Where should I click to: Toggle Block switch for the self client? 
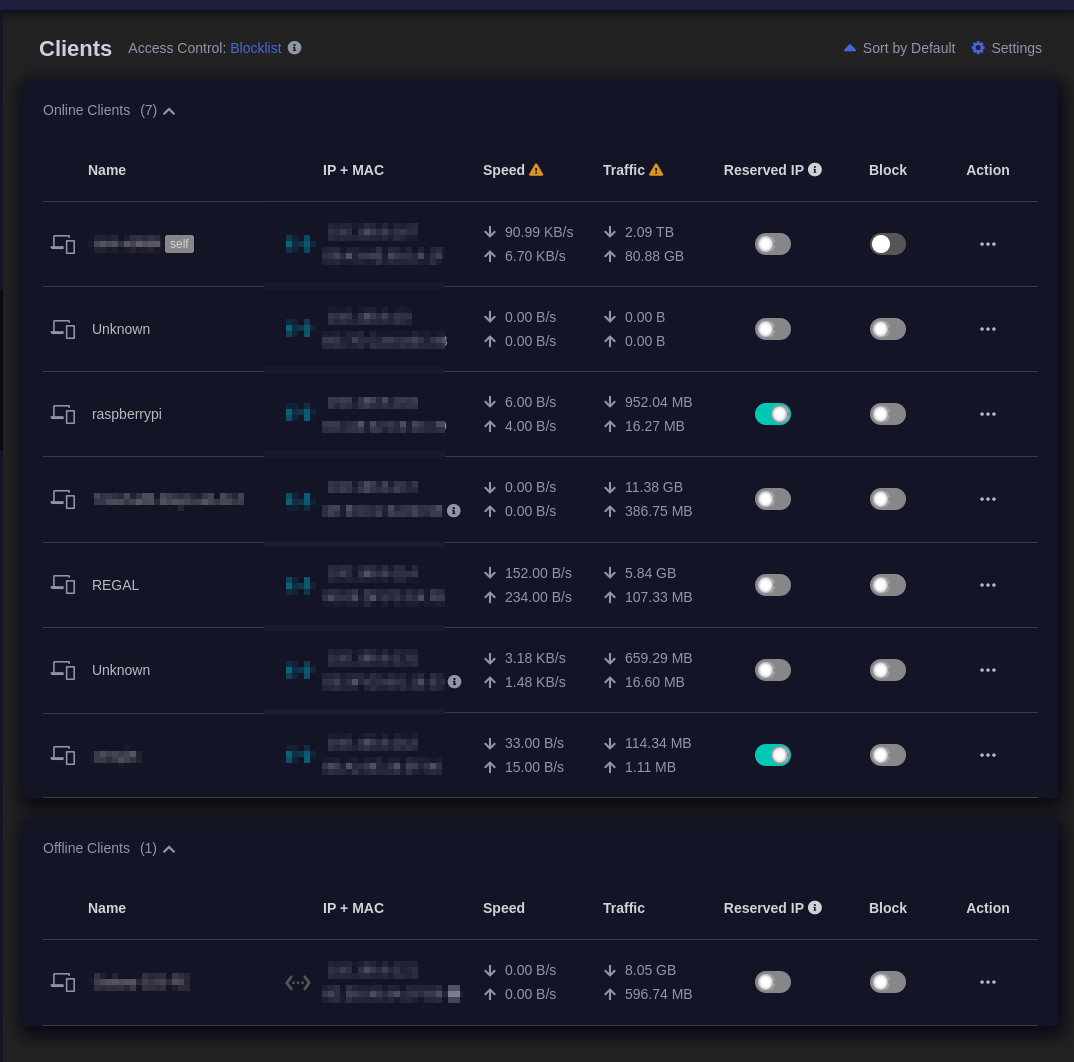888,244
